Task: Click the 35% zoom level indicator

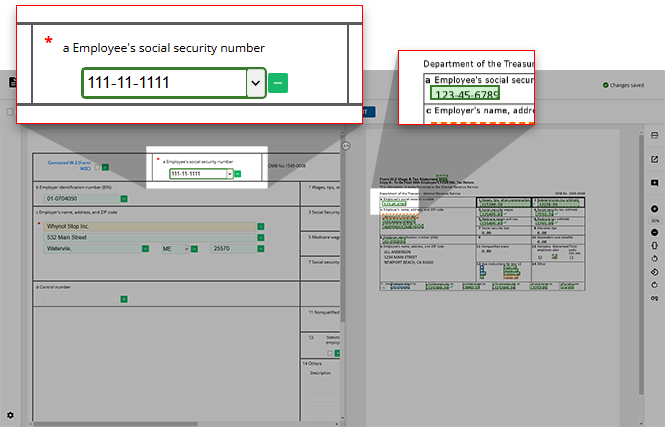Action: (655, 220)
